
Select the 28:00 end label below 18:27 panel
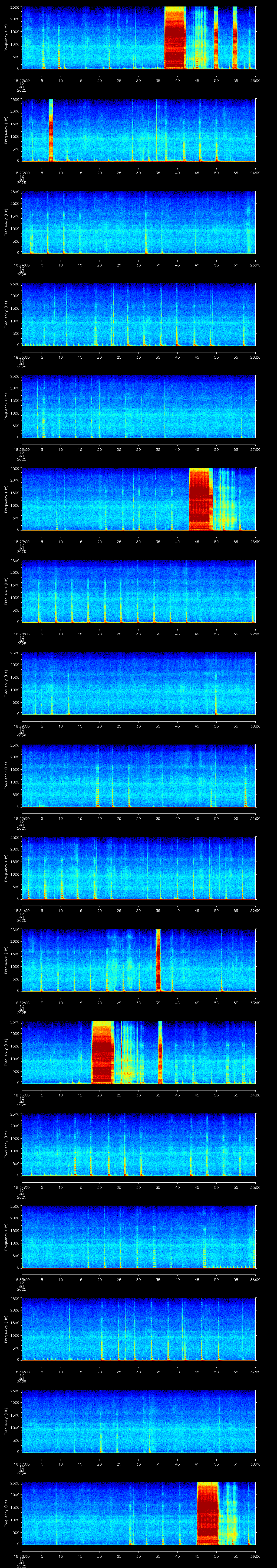click(x=255, y=542)
